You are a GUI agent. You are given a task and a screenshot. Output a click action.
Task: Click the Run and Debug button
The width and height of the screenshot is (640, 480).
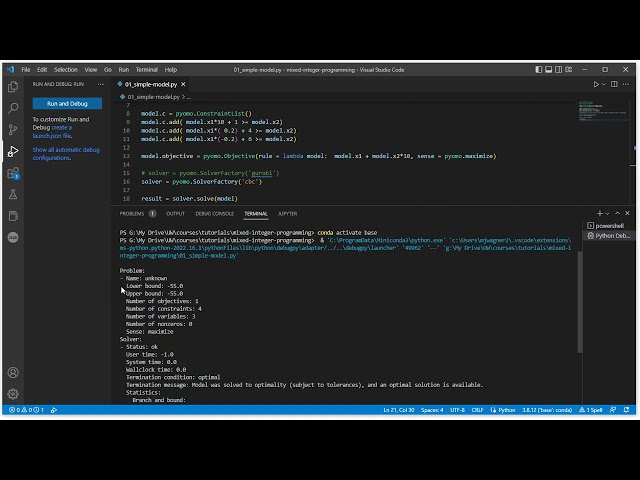click(67, 104)
